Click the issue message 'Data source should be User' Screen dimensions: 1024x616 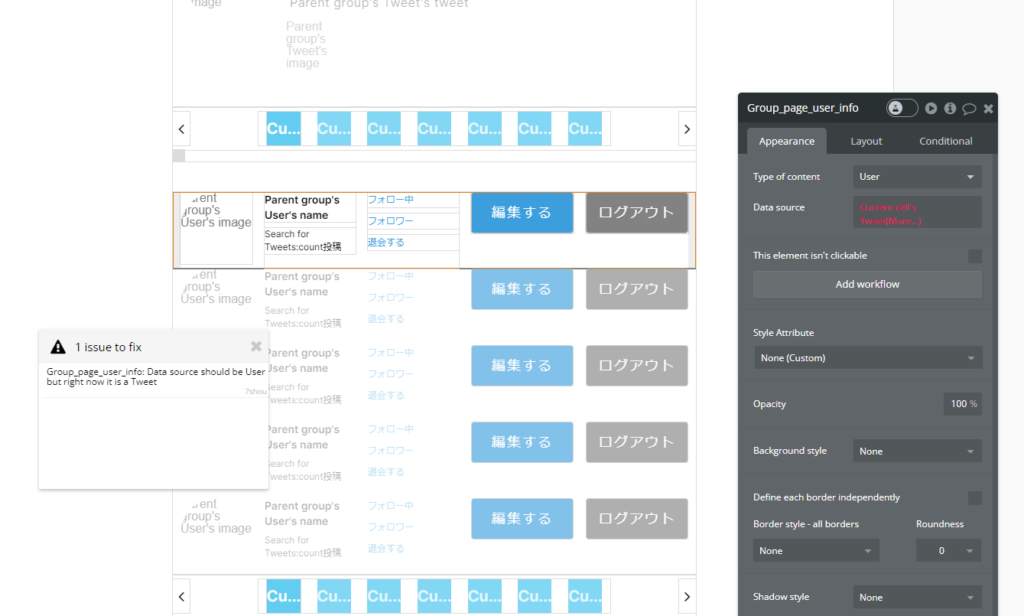tap(155, 376)
